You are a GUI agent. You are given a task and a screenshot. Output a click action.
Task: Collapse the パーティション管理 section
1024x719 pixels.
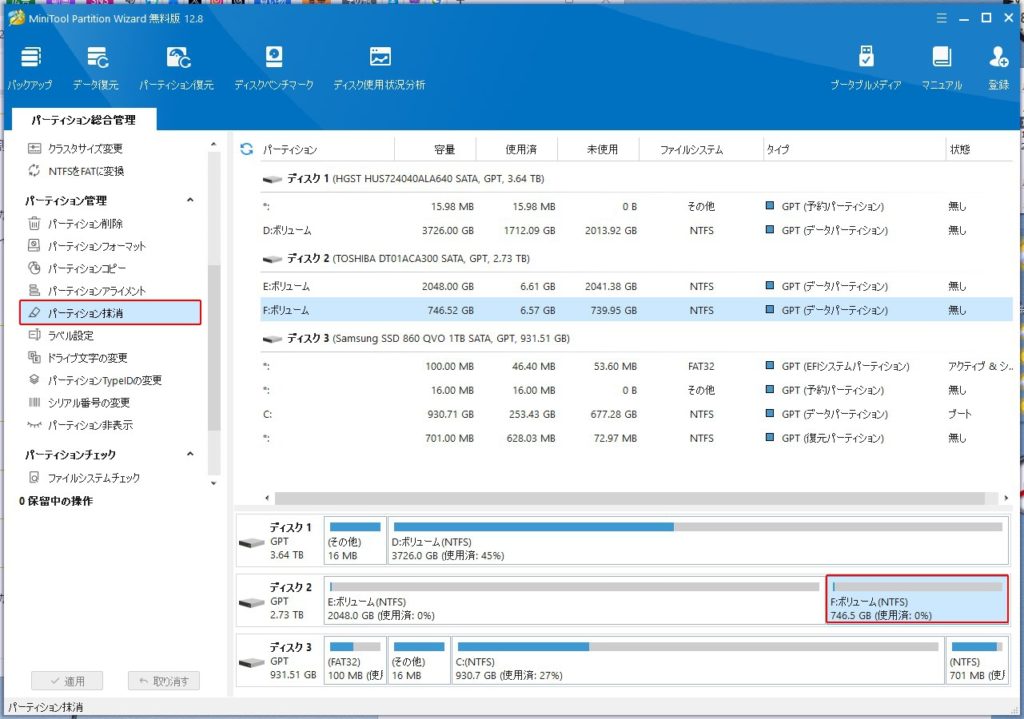coord(190,201)
